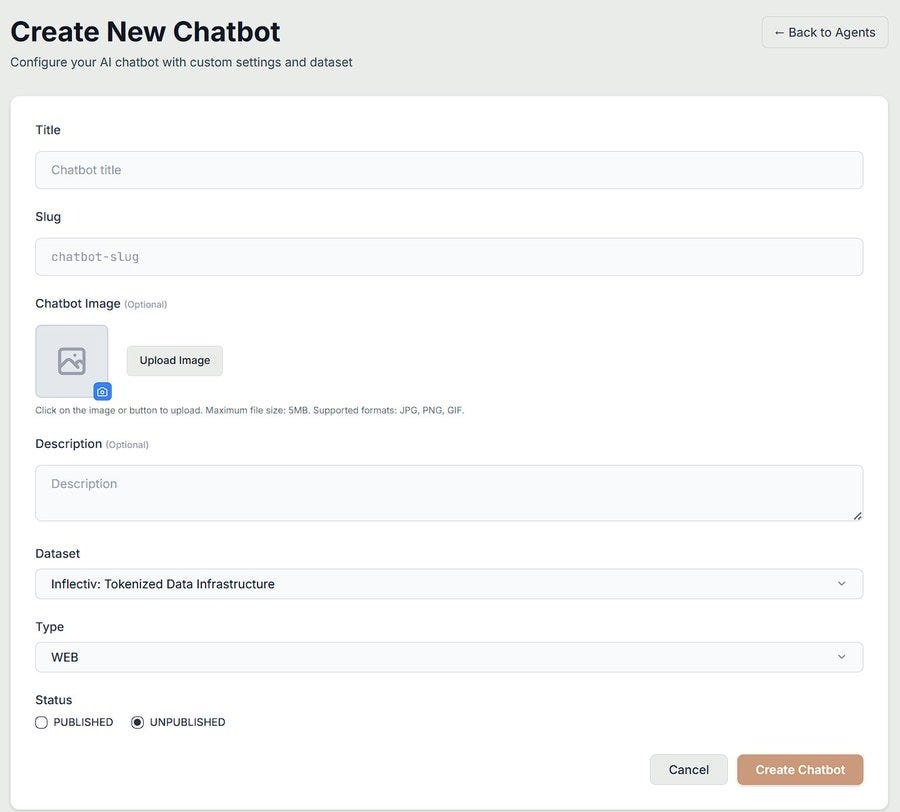Click the Title field label
This screenshot has height=812, width=900.
(x=48, y=130)
